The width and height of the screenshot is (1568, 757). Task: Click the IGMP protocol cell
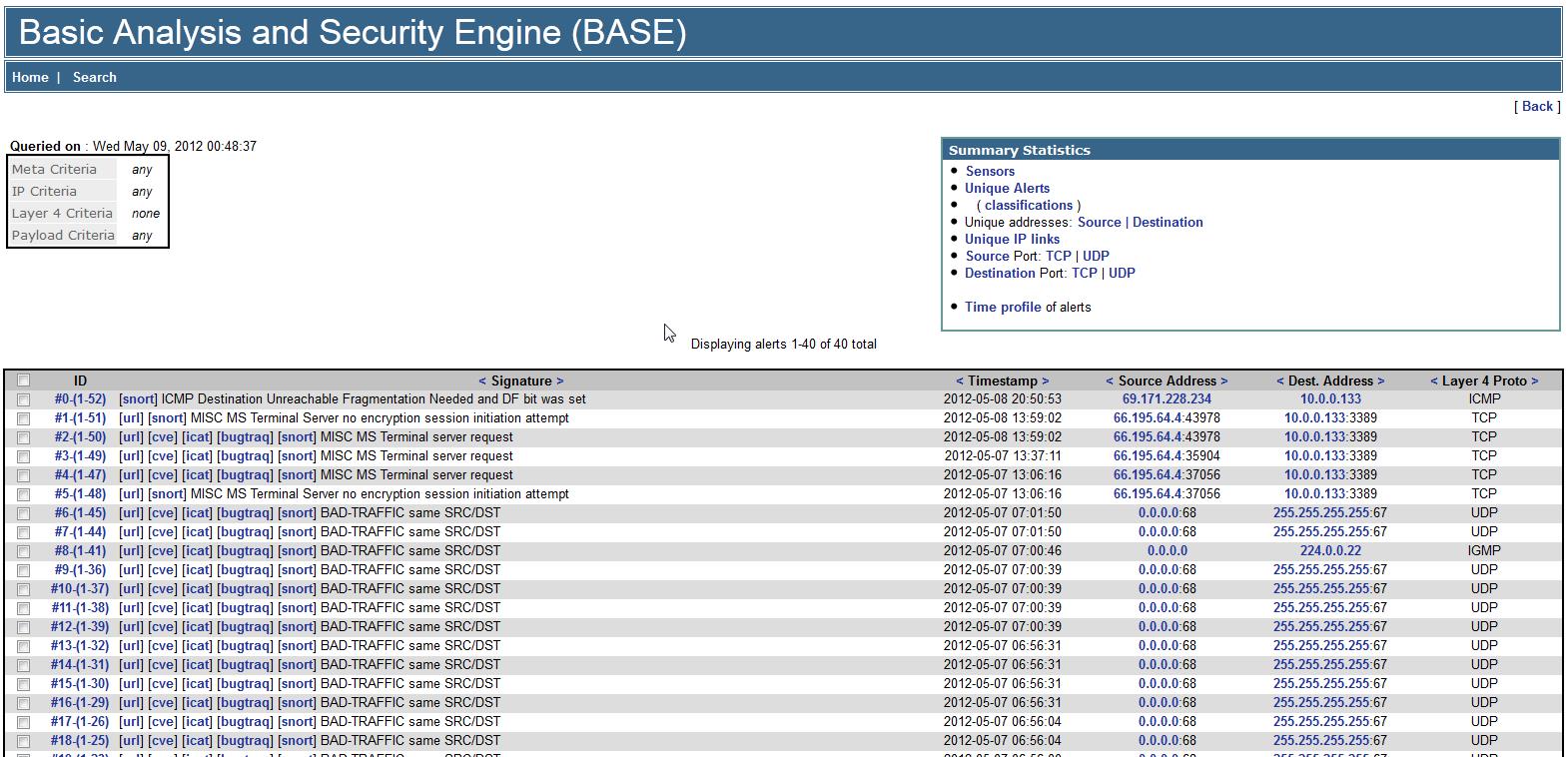click(x=1484, y=551)
